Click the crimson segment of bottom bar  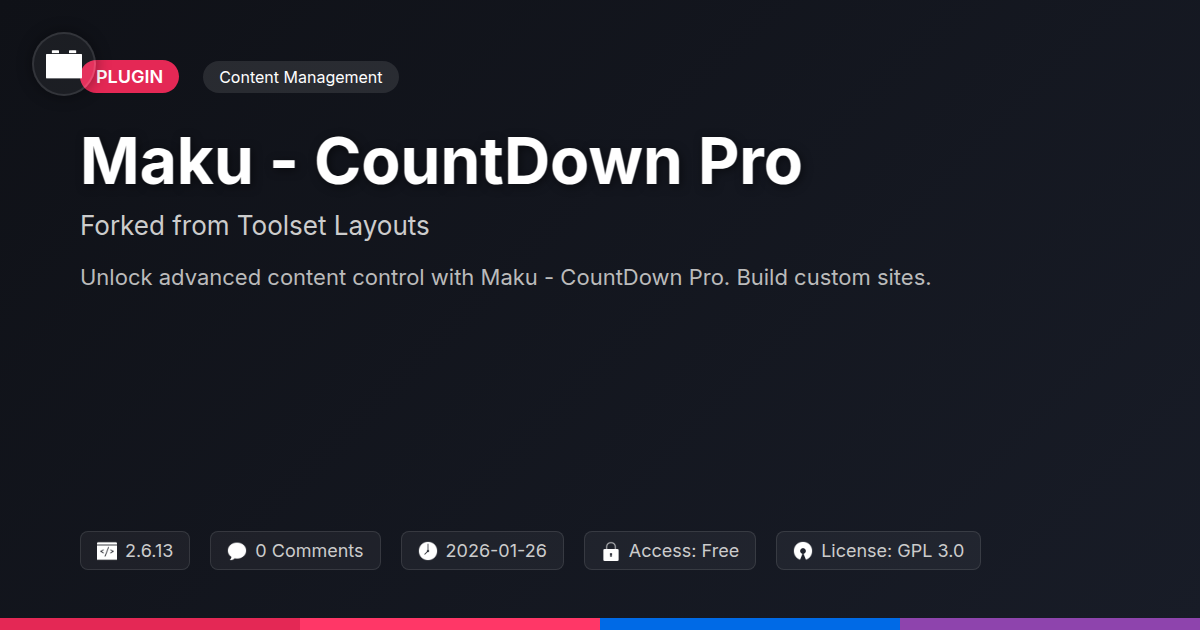coord(150,624)
